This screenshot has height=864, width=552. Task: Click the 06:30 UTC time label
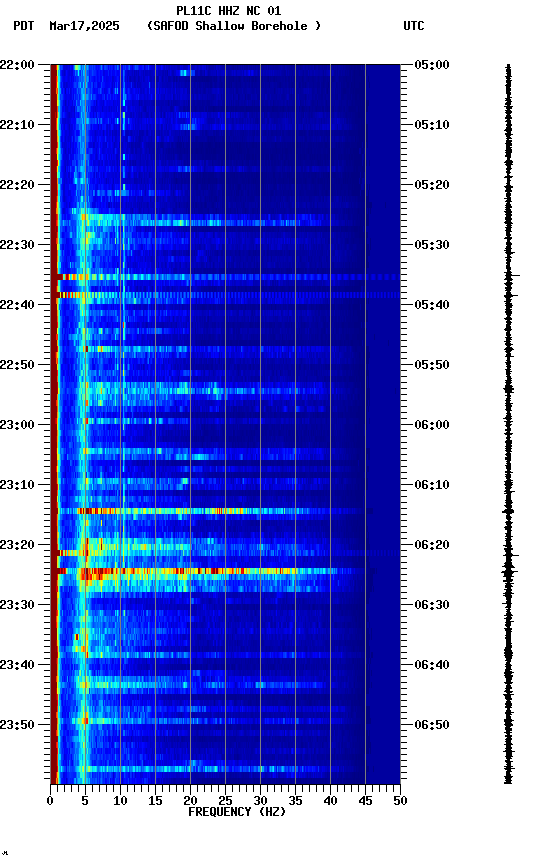click(432, 605)
